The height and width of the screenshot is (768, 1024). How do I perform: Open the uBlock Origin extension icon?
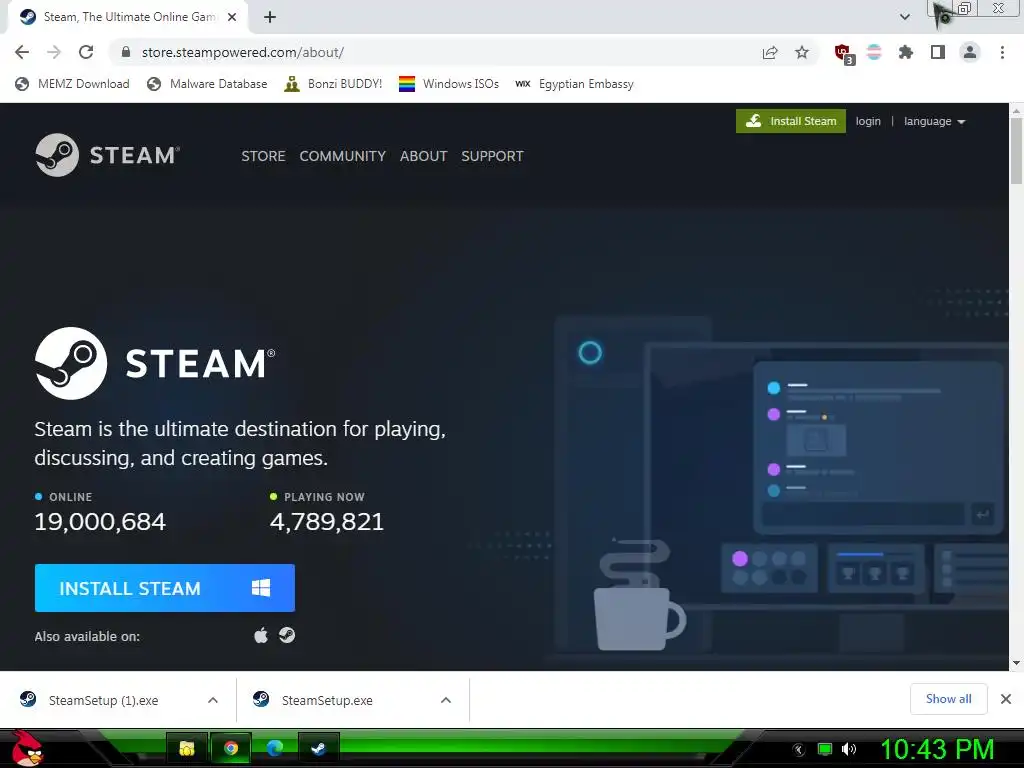tap(843, 54)
